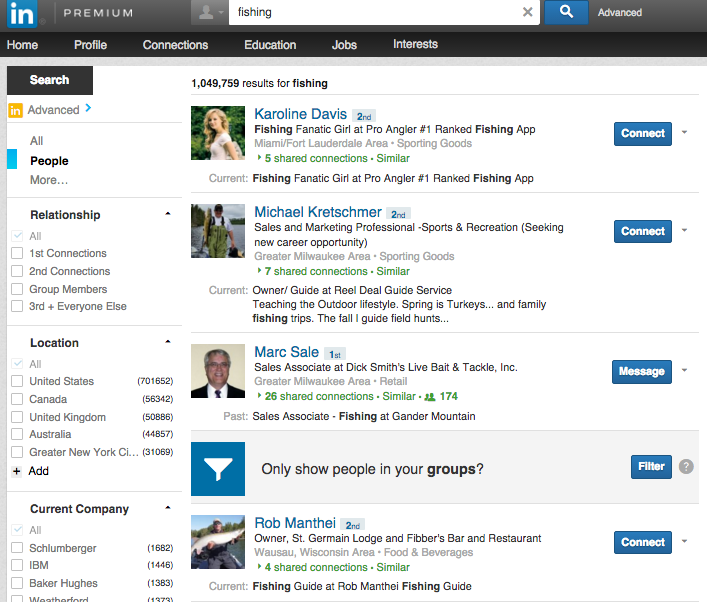The image size is (707, 602).
Task: Open Michael Kretschmer profile name link
Action: coord(318,212)
